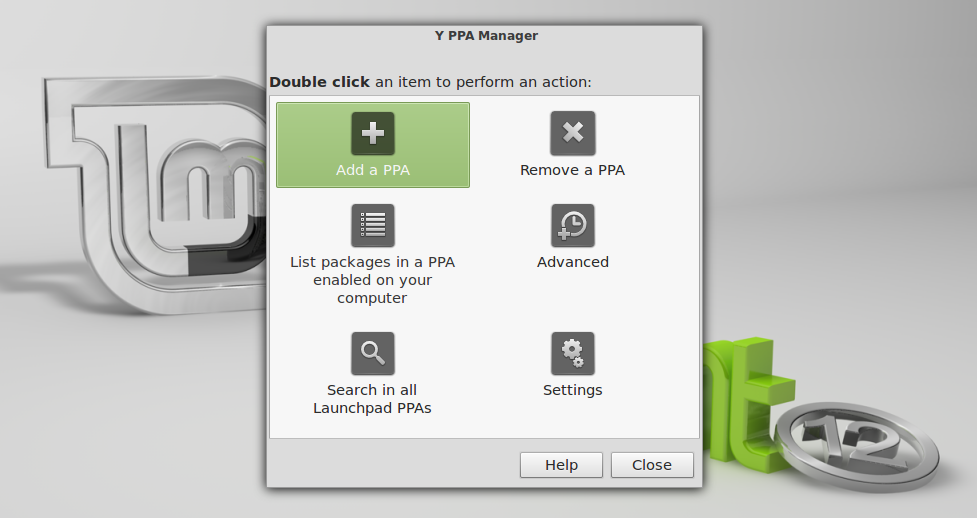The width and height of the screenshot is (977, 518).
Task: Click the "Remove a PPA" label
Action: [573, 170]
